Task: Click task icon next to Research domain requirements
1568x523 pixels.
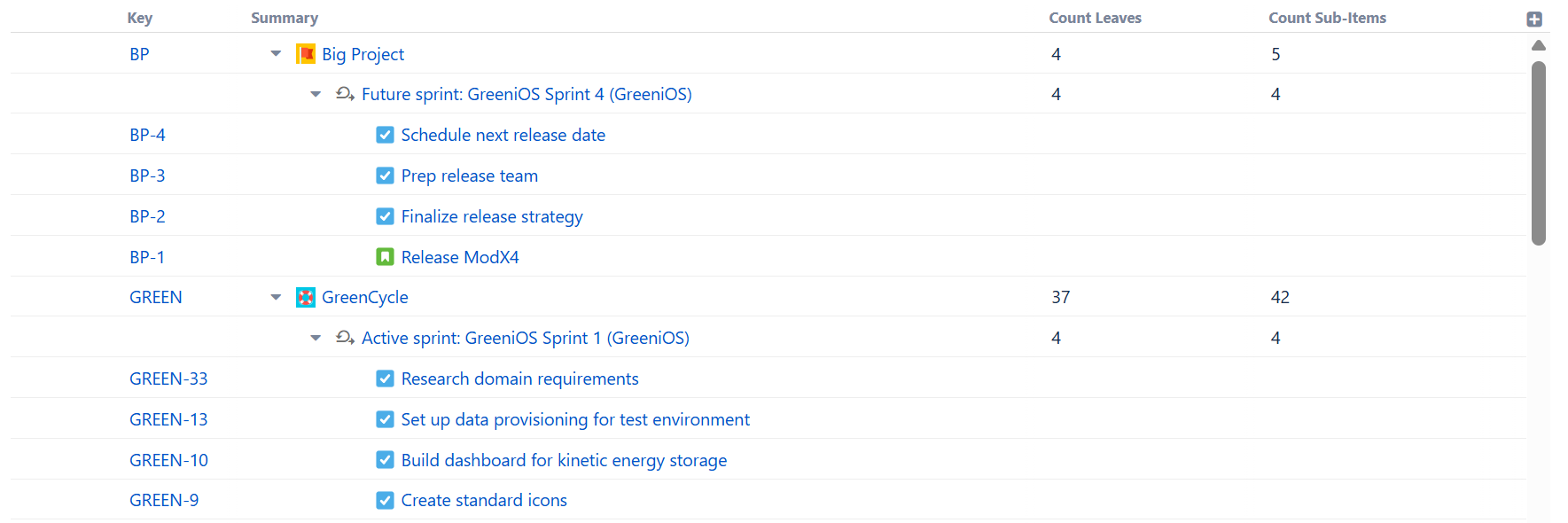Action: (385, 379)
